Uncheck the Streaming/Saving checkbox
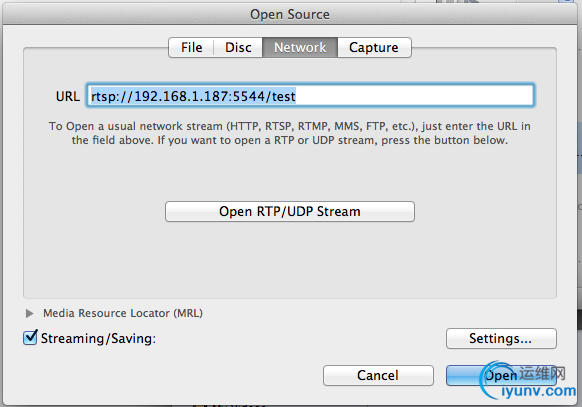 tap(30, 337)
